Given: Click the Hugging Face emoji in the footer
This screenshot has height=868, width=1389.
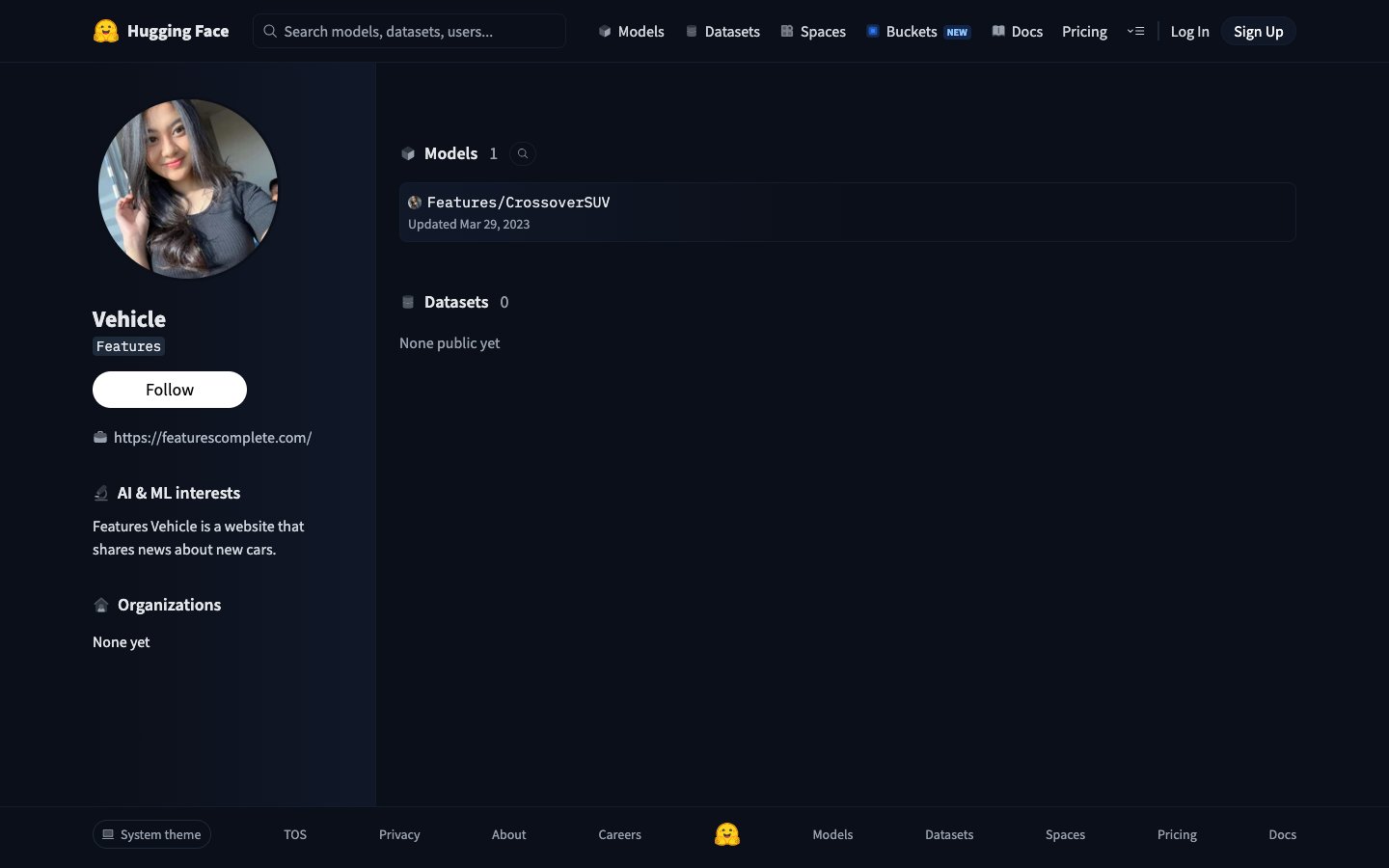Looking at the screenshot, I should click(x=727, y=833).
